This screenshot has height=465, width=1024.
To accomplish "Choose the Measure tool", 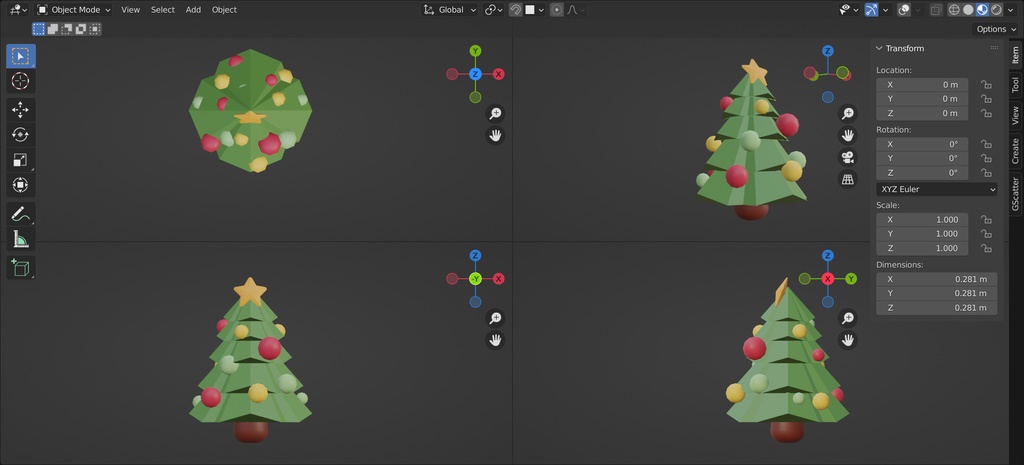I will point(21,238).
